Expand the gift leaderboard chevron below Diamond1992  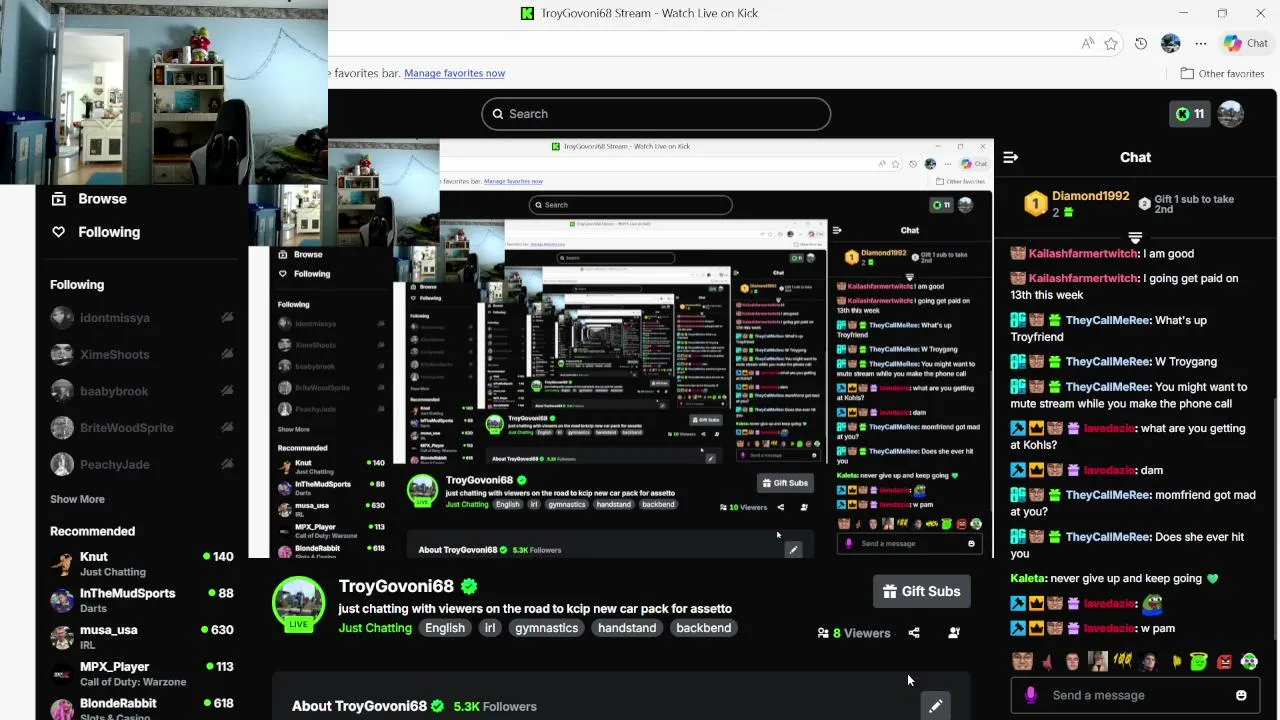[1135, 238]
